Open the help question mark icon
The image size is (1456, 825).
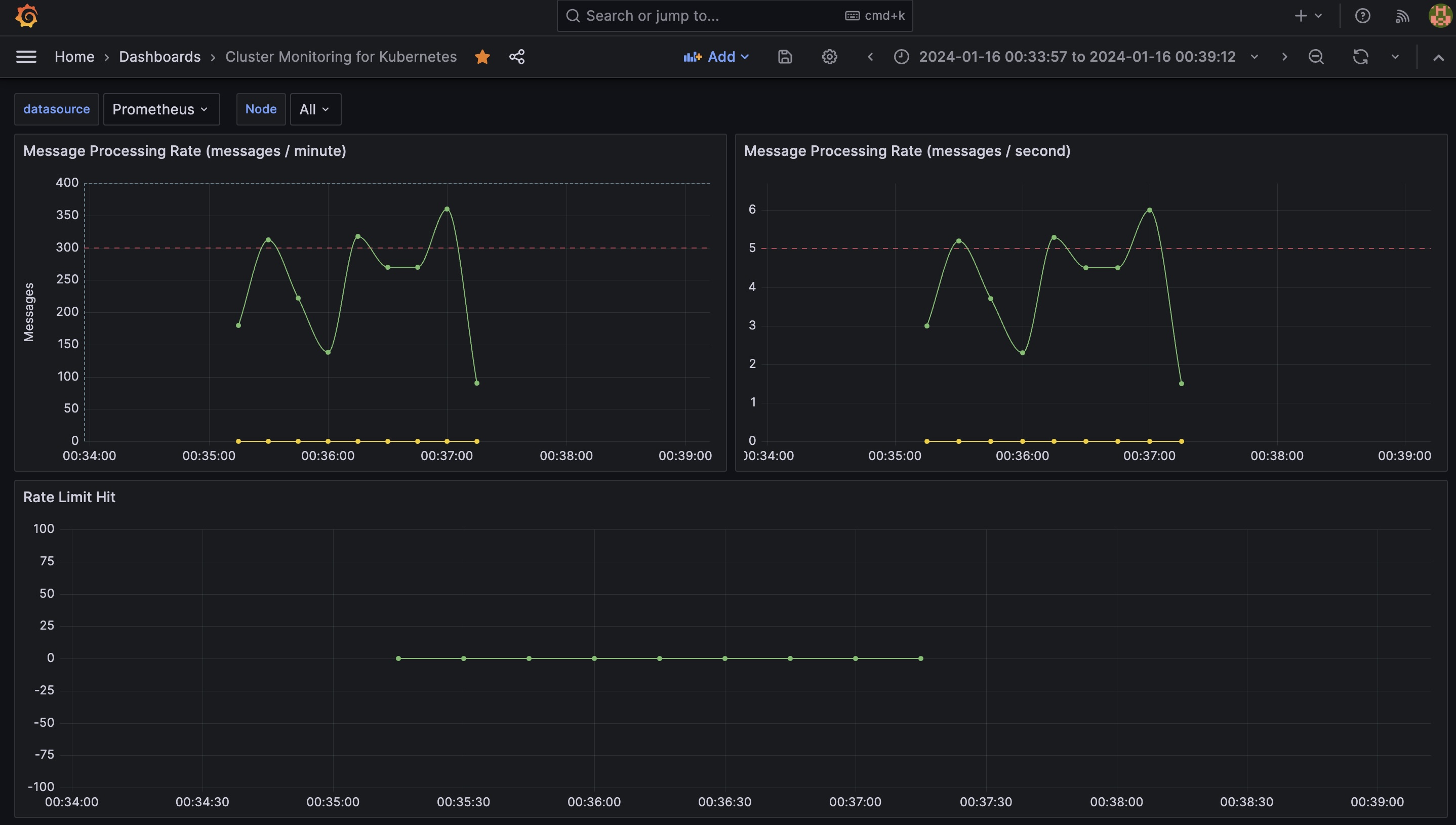pos(1362,16)
